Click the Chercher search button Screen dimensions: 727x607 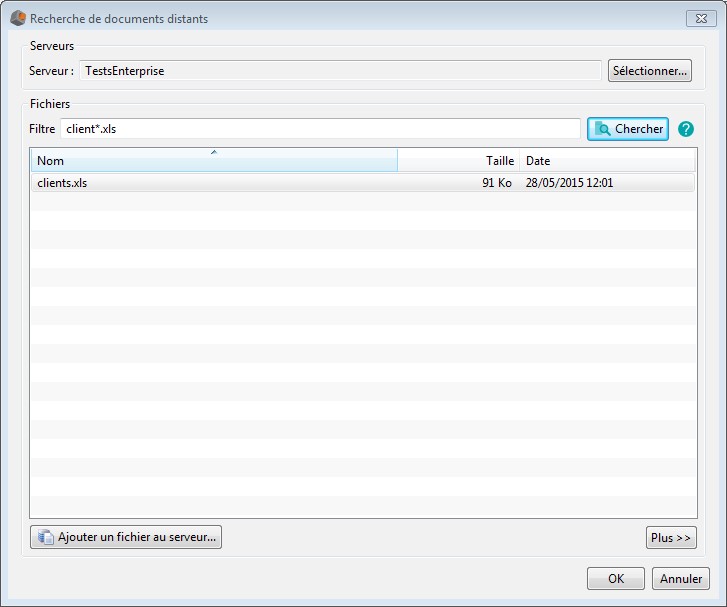tap(628, 129)
